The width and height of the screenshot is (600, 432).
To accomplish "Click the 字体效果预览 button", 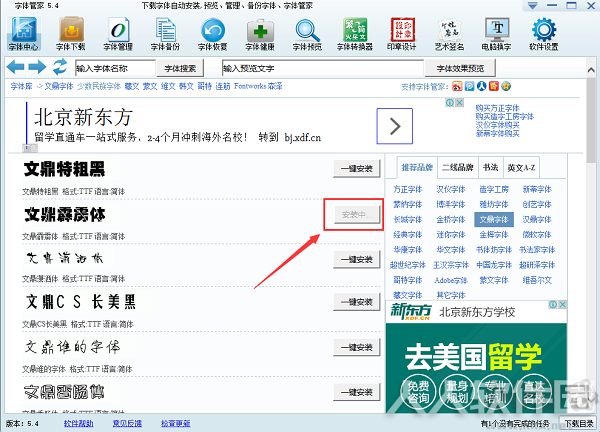I will click(x=460, y=68).
